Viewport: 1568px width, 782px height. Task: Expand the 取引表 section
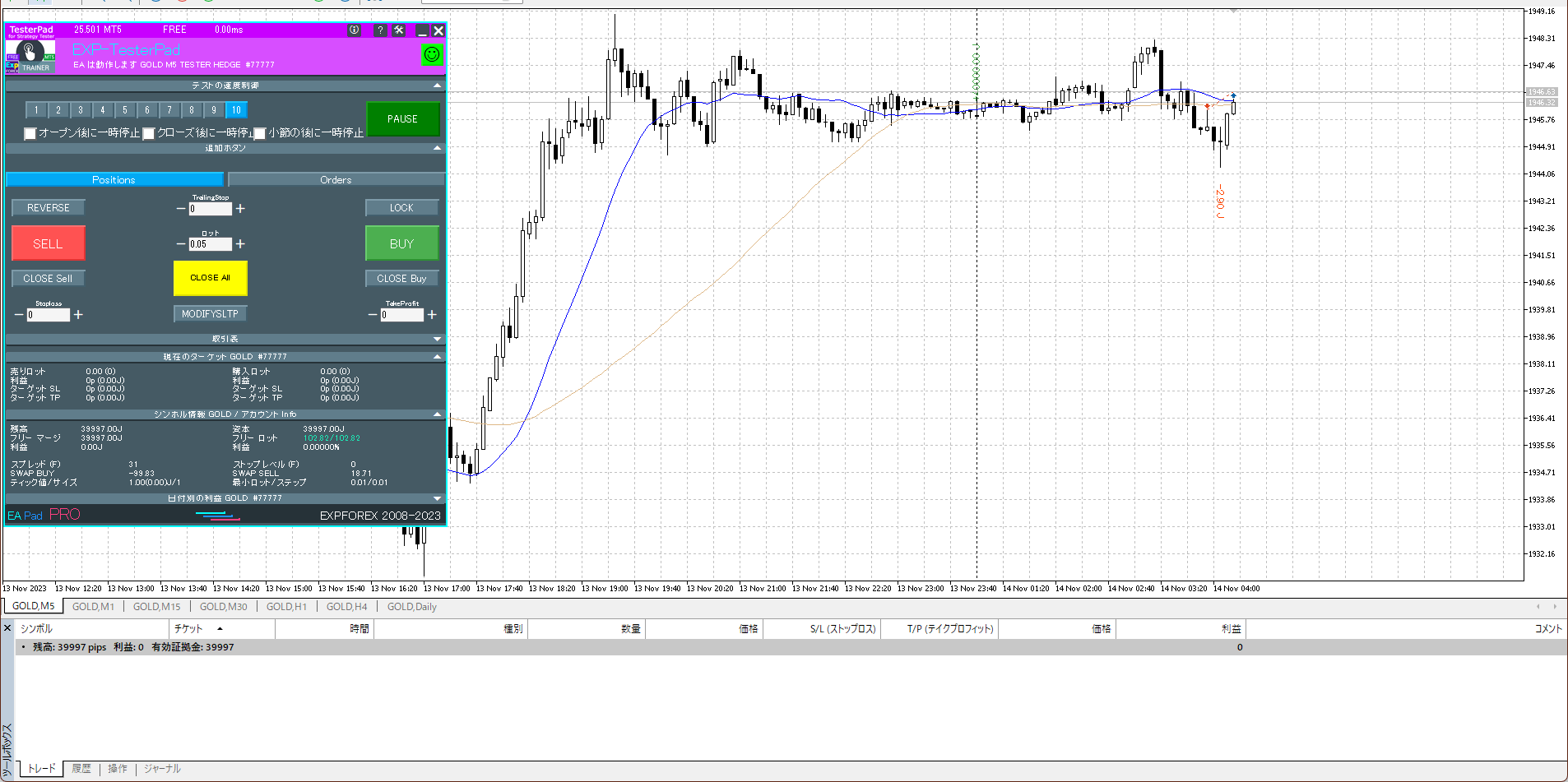(x=437, y=339)
